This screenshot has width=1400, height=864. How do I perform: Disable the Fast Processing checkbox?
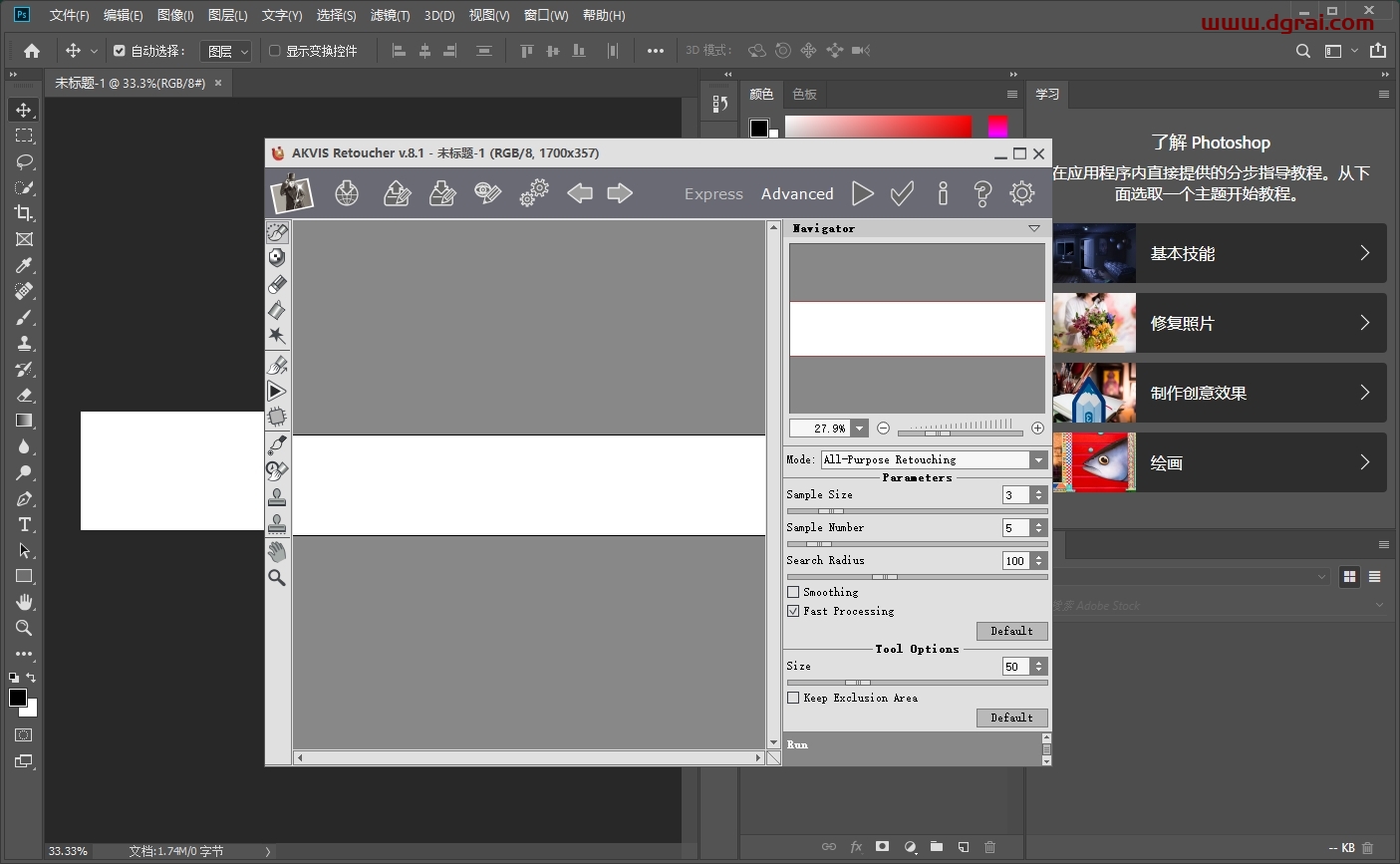(793, 611)
